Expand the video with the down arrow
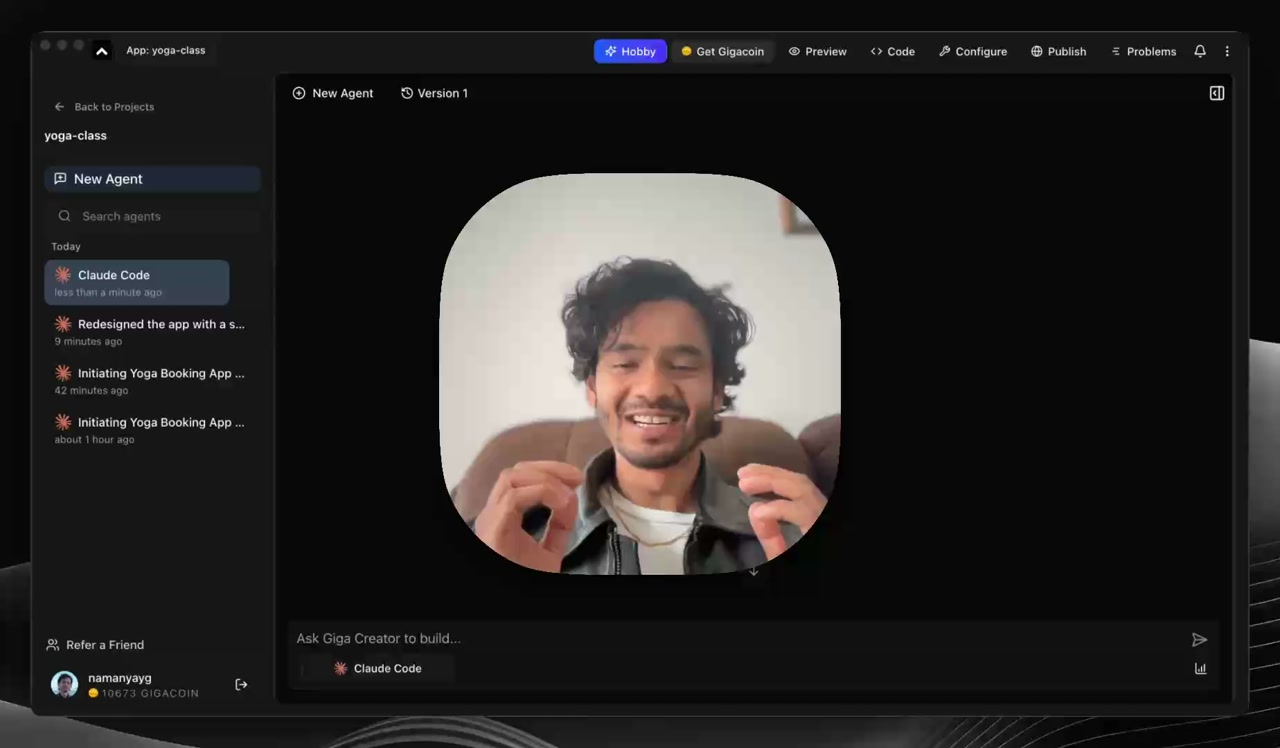Viewport: 1280px width, 748px height. (x=754, y=570)
